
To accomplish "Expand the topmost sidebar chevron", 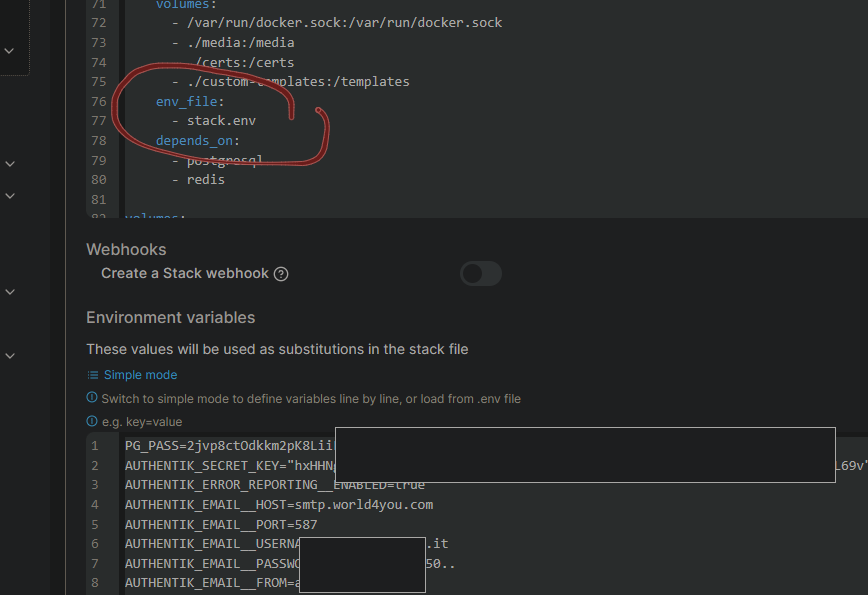I will pos(10,49).
